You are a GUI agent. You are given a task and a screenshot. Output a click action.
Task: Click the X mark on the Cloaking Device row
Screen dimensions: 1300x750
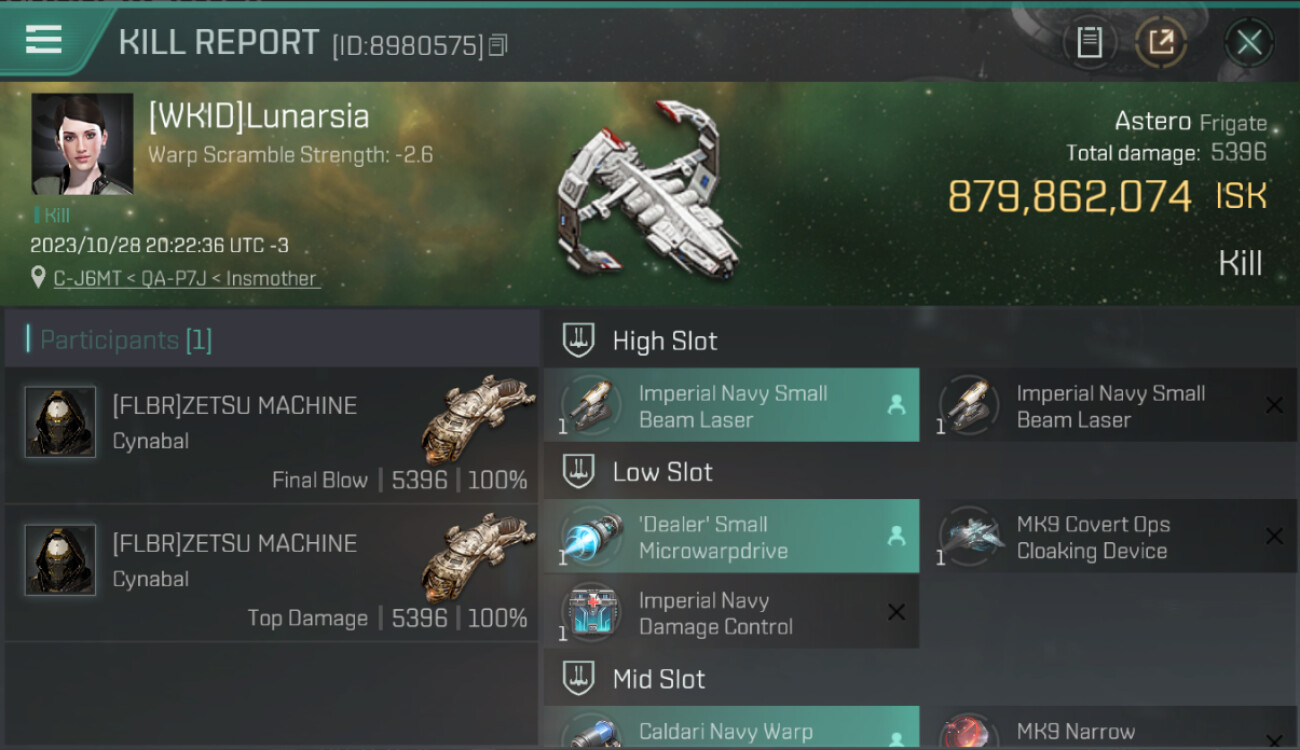(1274, 536)
